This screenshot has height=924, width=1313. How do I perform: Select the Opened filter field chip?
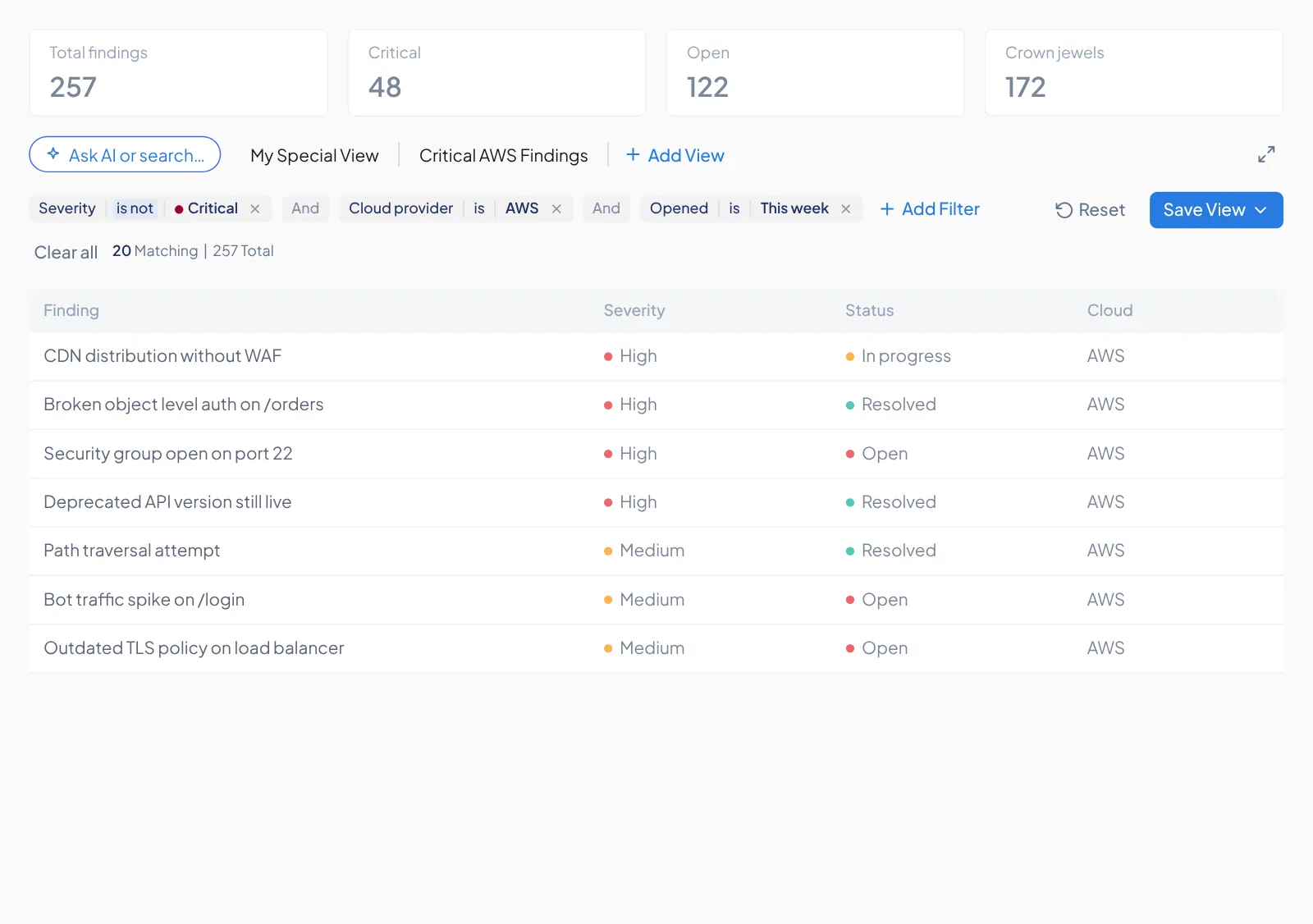pos(679,208)
